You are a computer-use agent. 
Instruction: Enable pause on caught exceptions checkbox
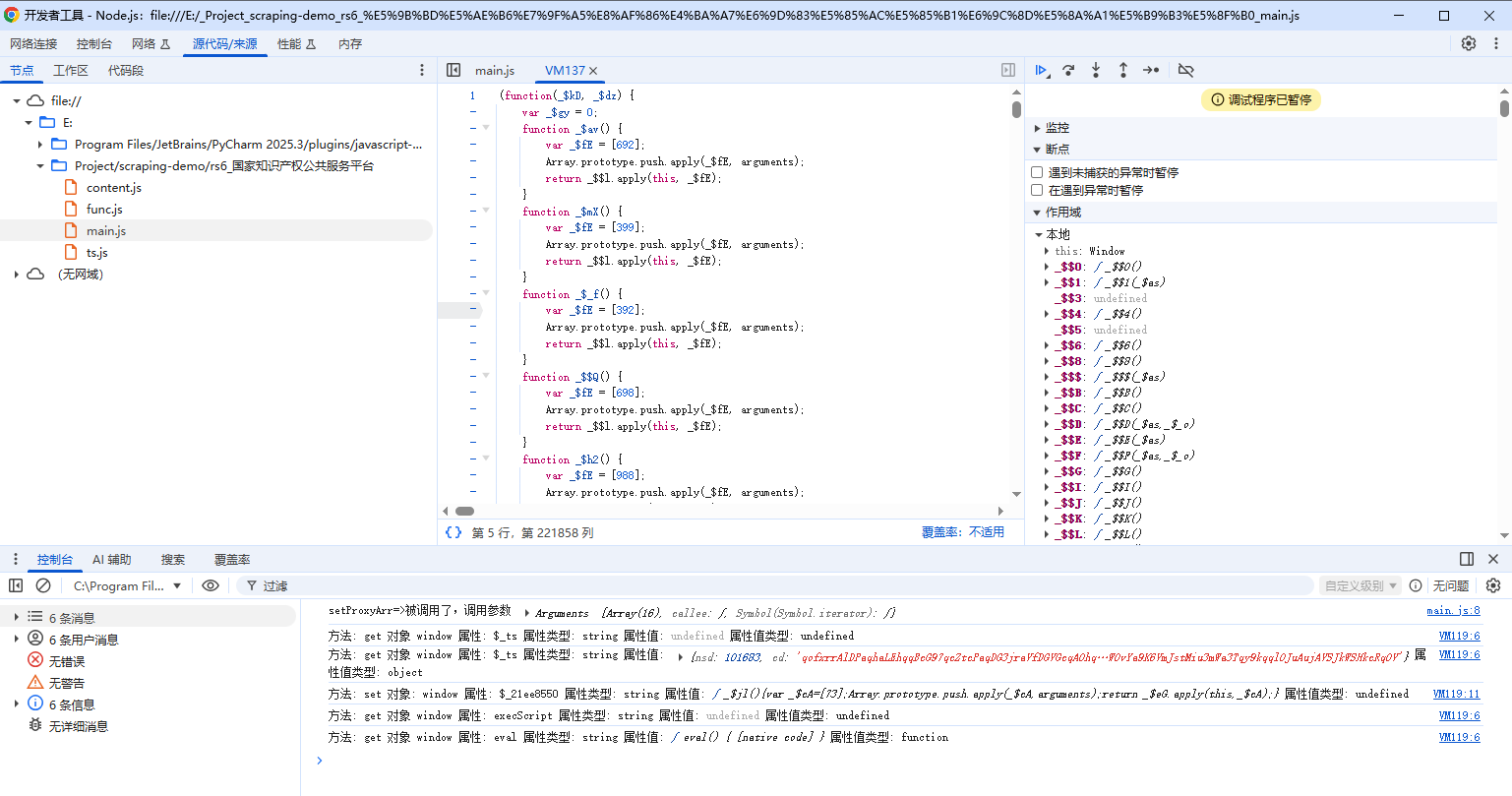point(1037,190)
